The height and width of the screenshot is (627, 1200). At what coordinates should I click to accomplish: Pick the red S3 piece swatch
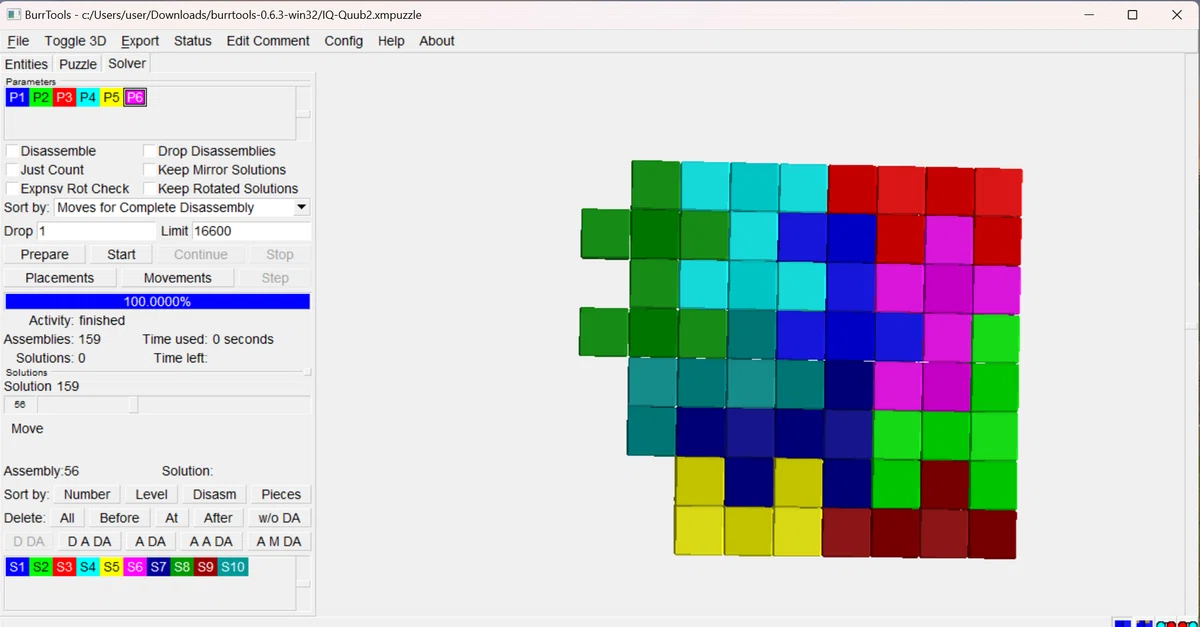pos(64,567)
